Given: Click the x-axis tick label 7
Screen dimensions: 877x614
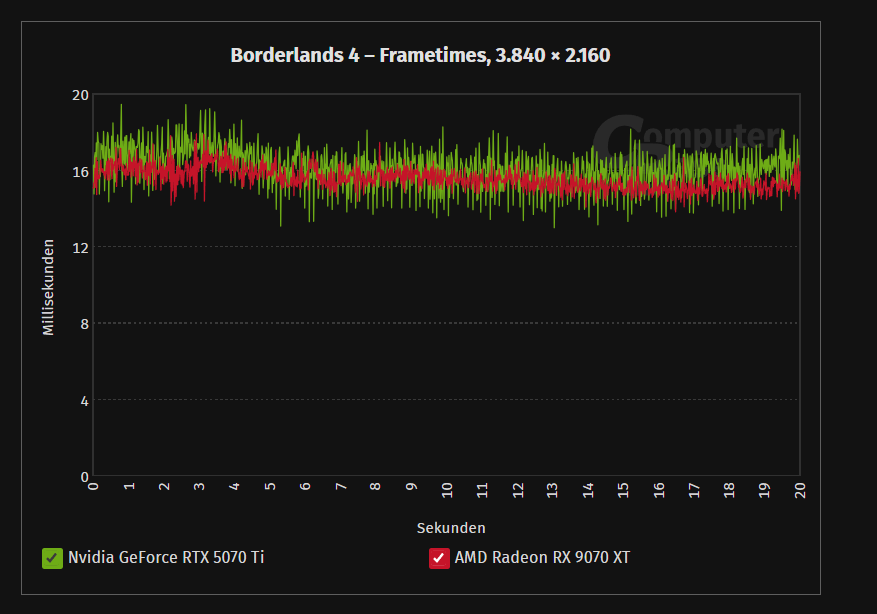Looking at the screenshot, I should (341, 487).
